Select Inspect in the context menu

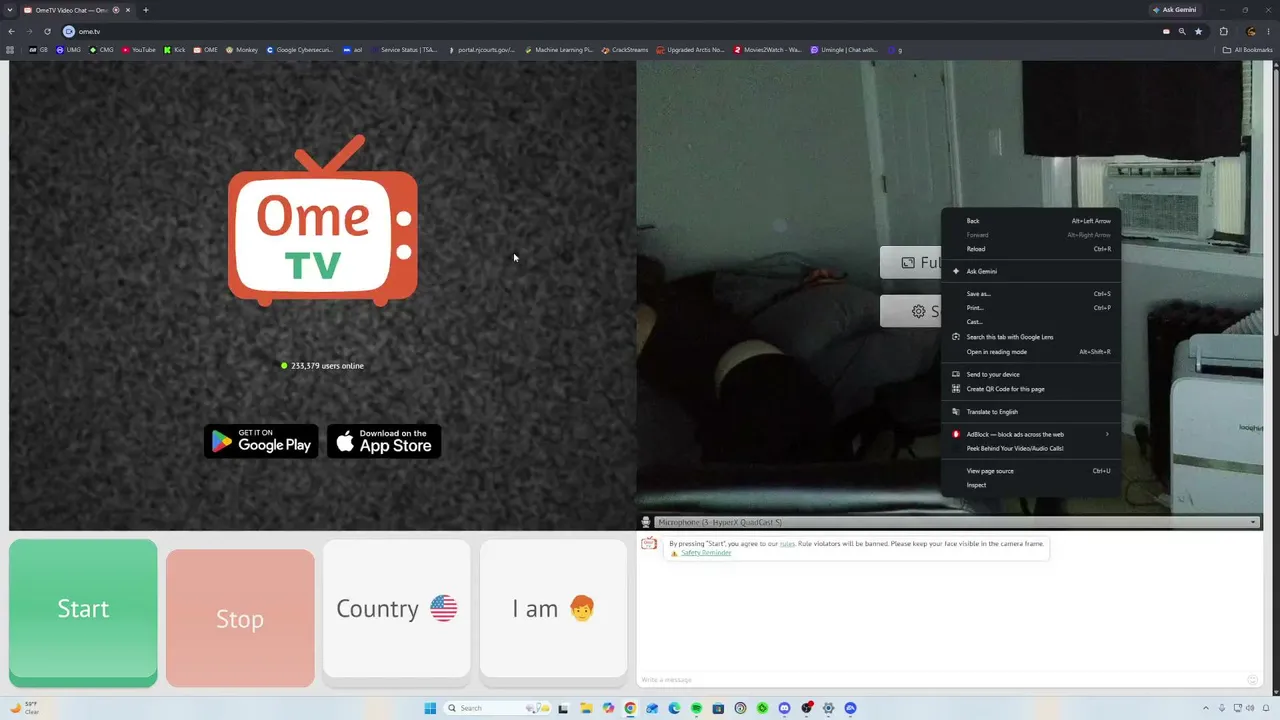click(1031, 485)
